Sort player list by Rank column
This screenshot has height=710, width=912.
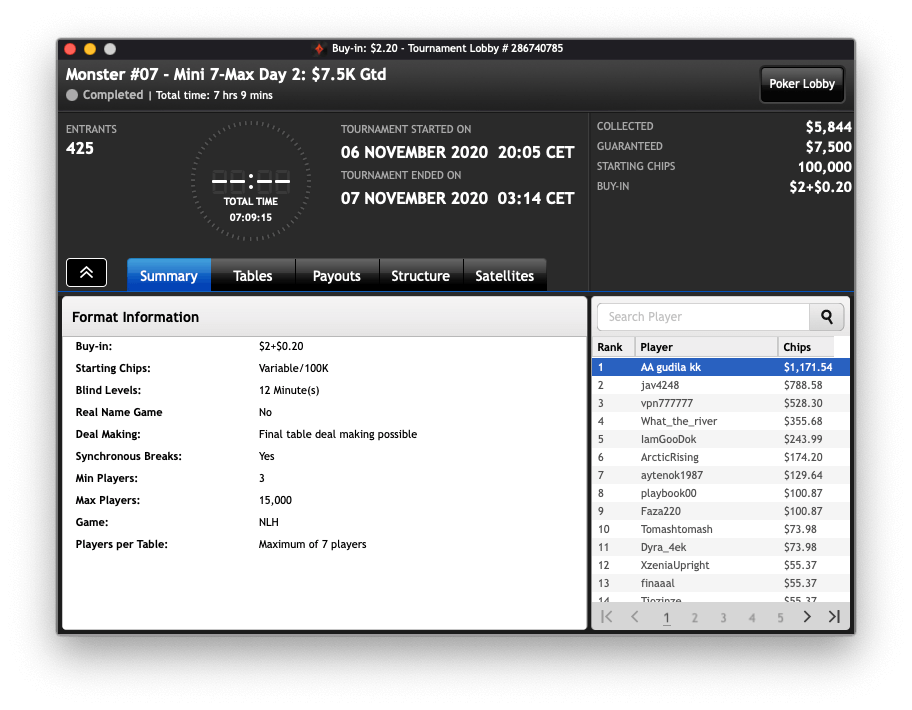click(611, 347)
